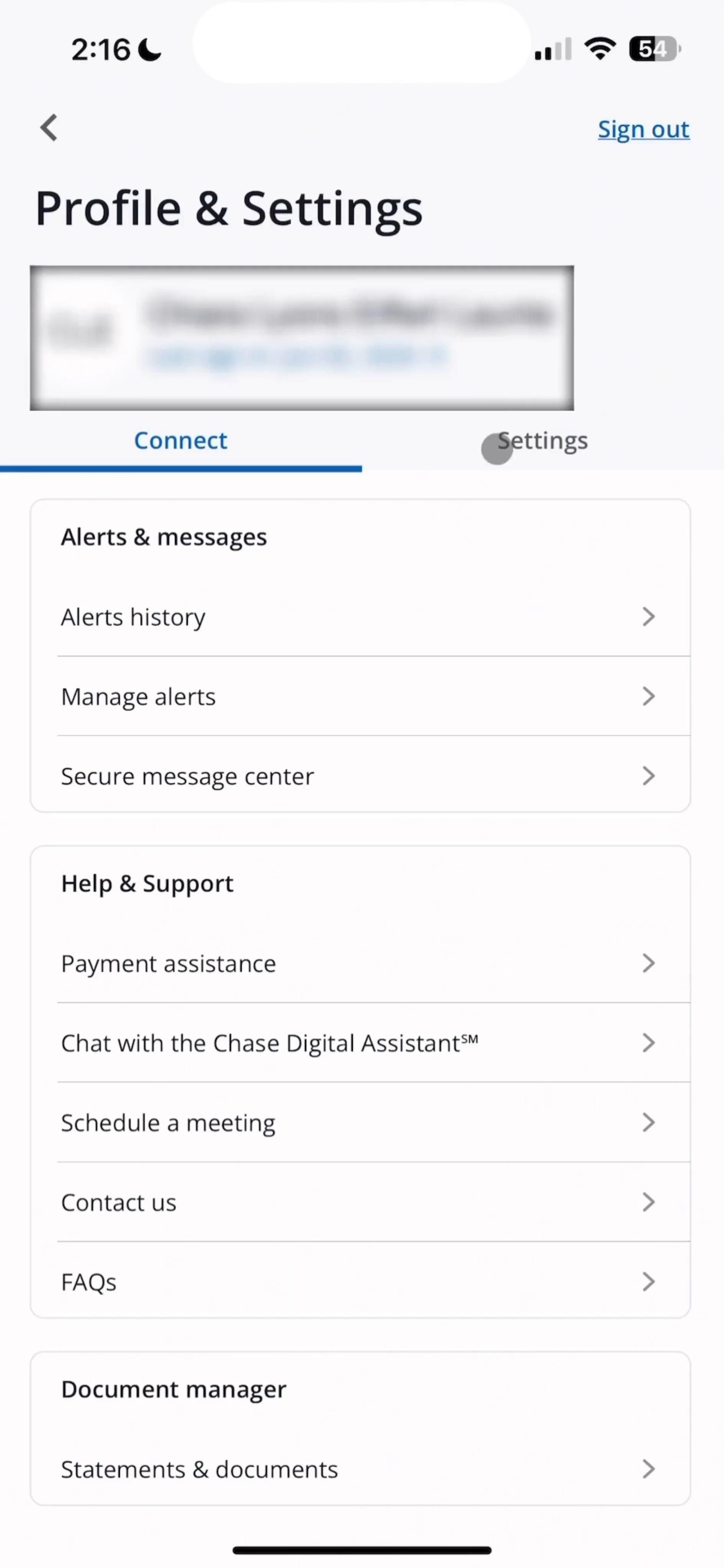Open Alerts history
This screenshot has width=724, height=1568.
click(133, 617)
